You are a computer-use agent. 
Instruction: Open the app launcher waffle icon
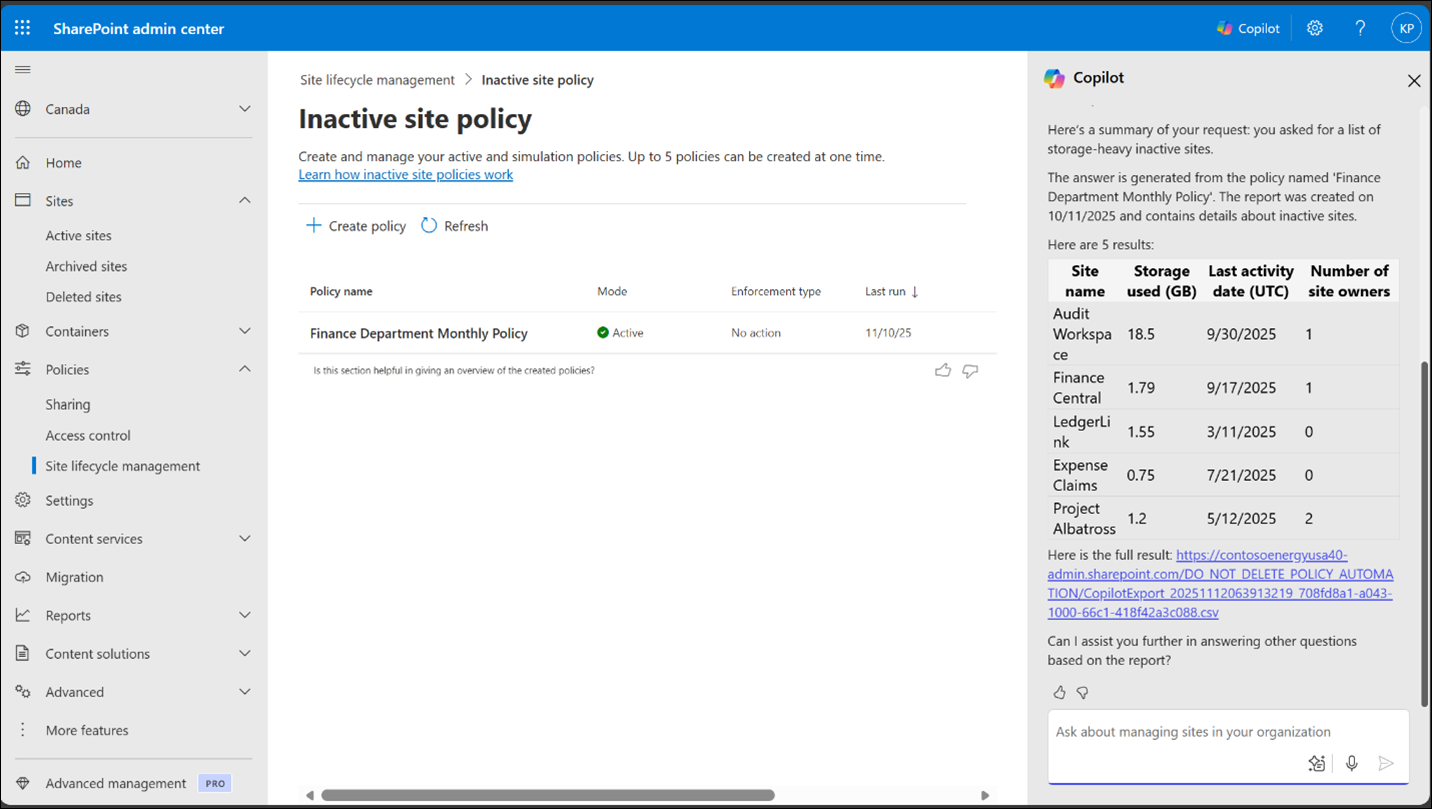coord(22,27)
